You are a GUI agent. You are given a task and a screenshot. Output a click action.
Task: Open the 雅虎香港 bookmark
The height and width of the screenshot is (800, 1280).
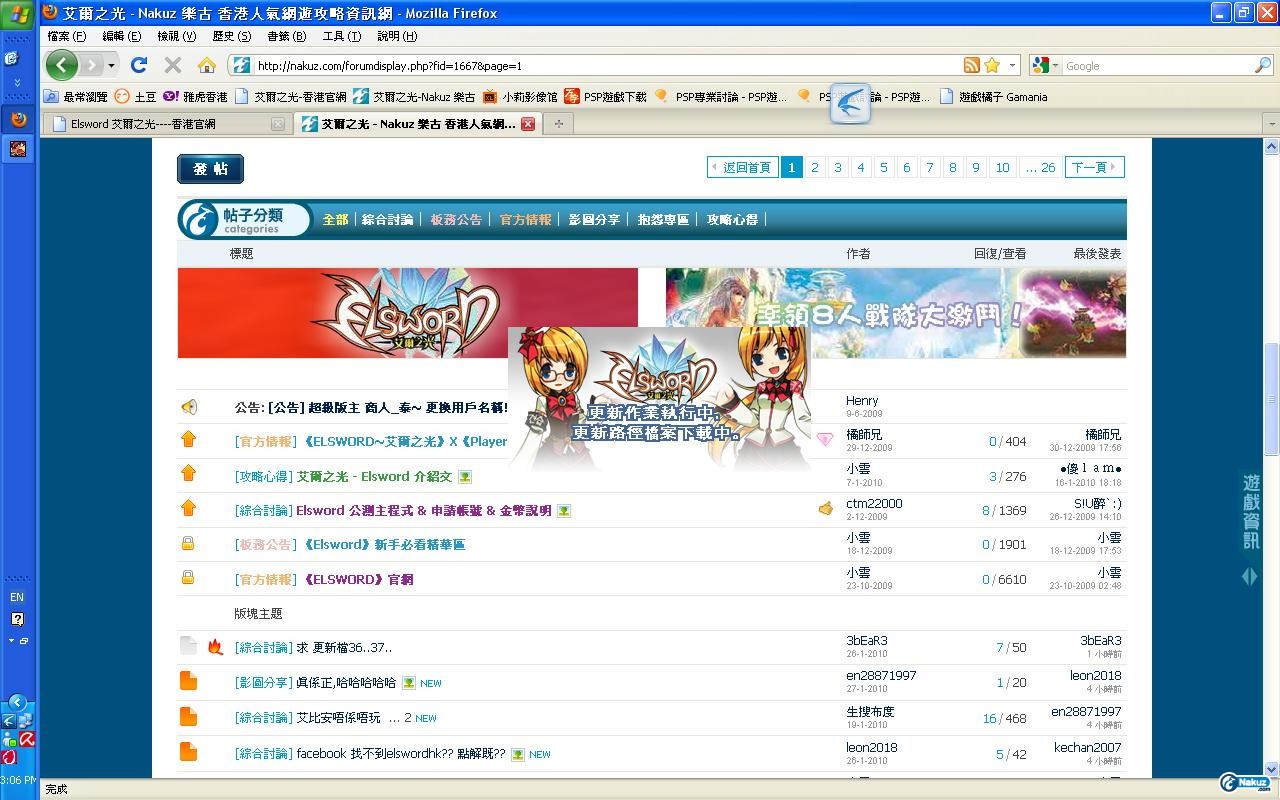pyautogui.click(x=195, y=97)
